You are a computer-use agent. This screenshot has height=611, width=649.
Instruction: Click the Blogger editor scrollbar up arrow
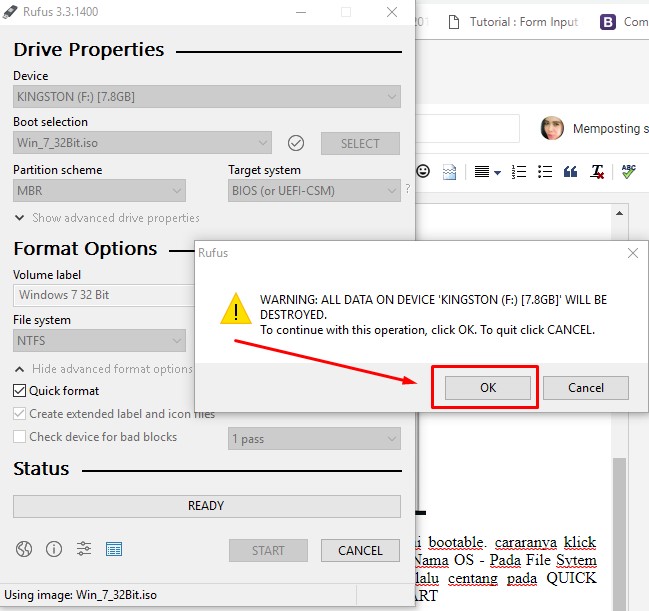[619, 213]
